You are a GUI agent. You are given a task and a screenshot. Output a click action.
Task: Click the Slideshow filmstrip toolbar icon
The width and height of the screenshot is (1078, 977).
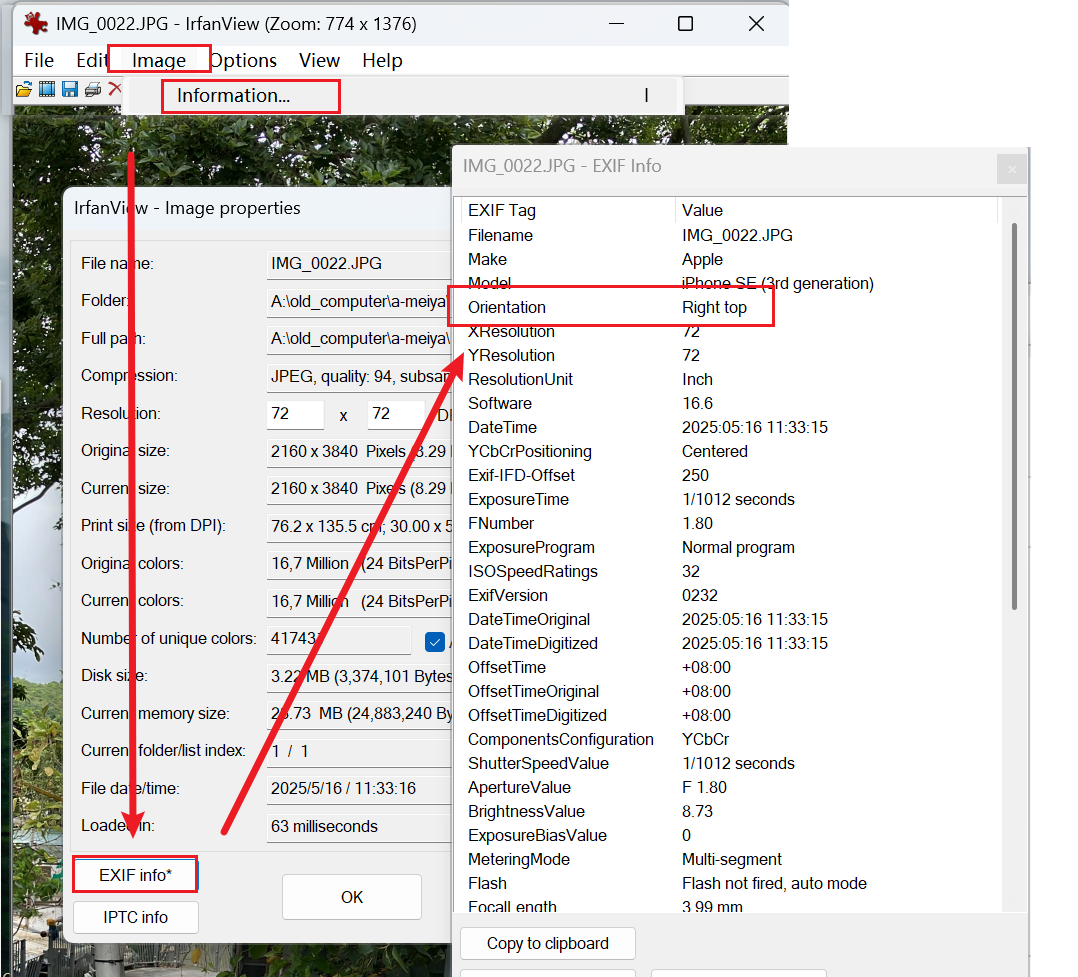tap(47, 90)
